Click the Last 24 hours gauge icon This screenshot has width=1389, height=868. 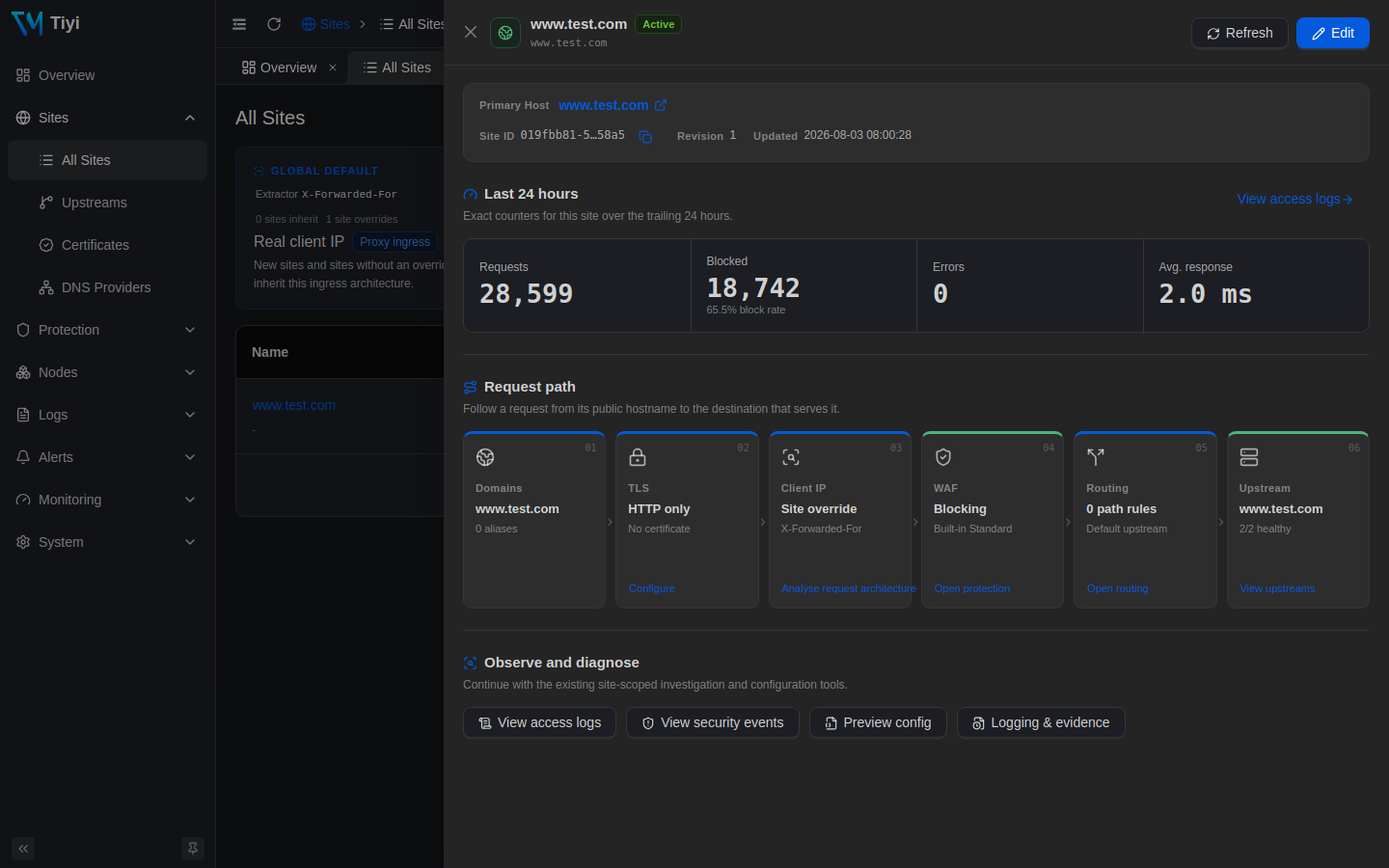pos(471,195)
